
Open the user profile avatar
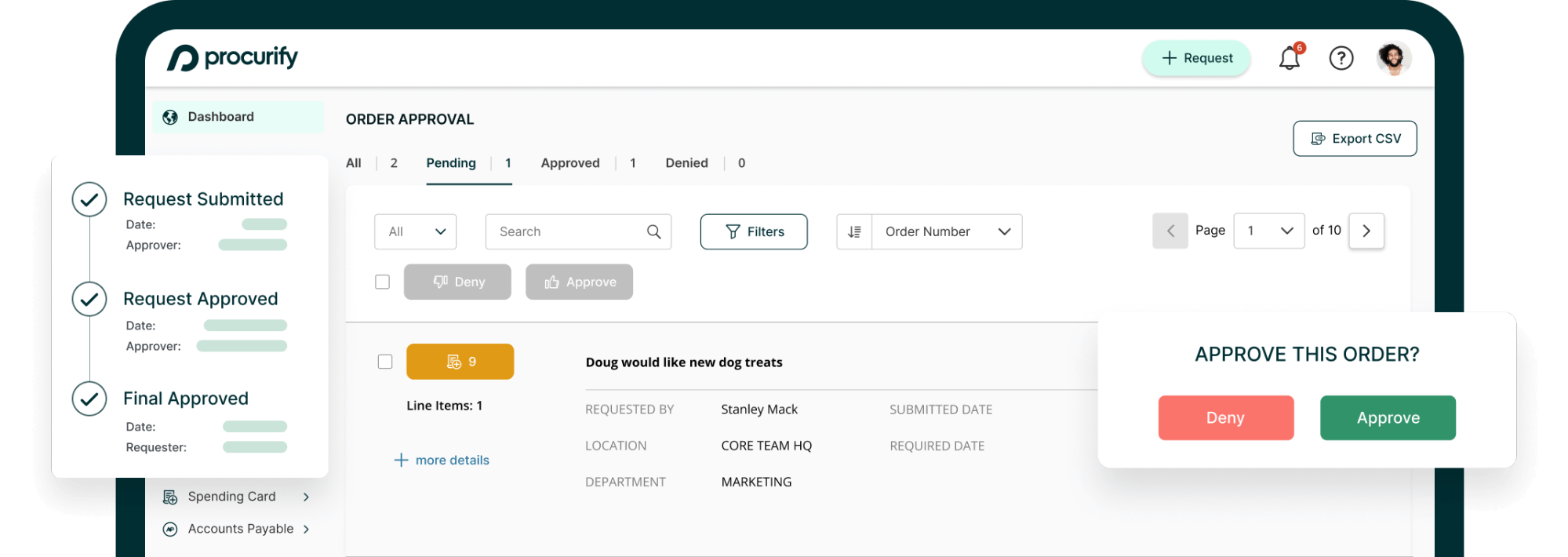(1393, 58)
